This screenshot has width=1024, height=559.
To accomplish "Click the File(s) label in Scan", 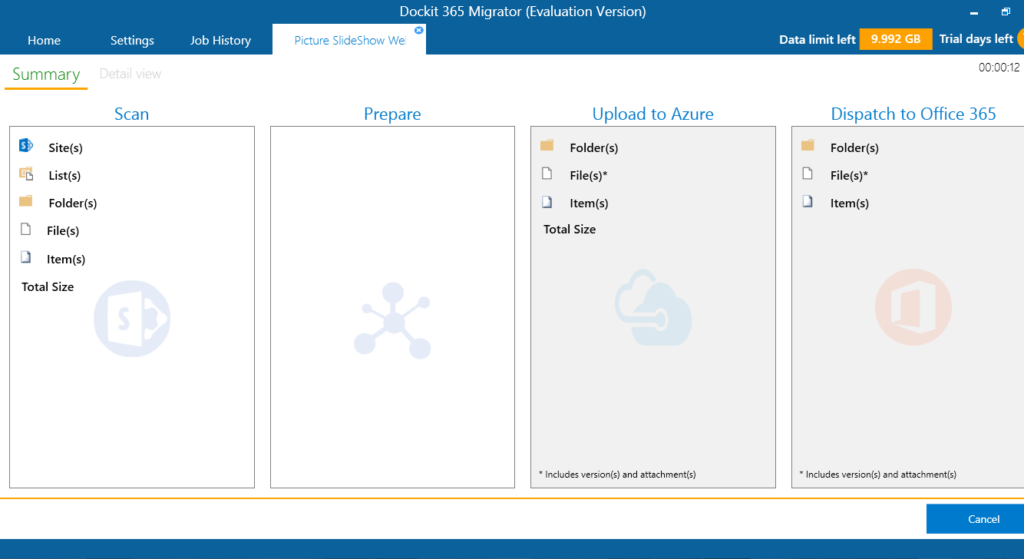I will pos(63,231).
